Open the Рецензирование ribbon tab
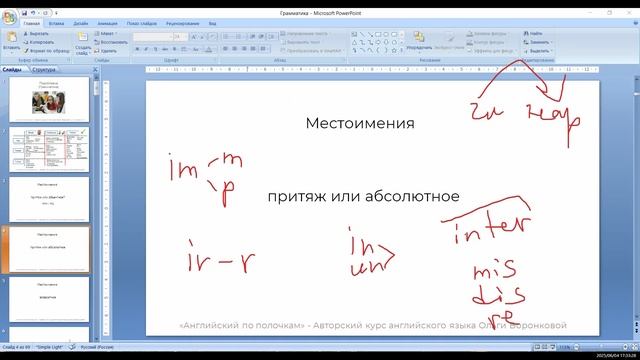This screenshot has height=360, width=640. pos(182,24)
